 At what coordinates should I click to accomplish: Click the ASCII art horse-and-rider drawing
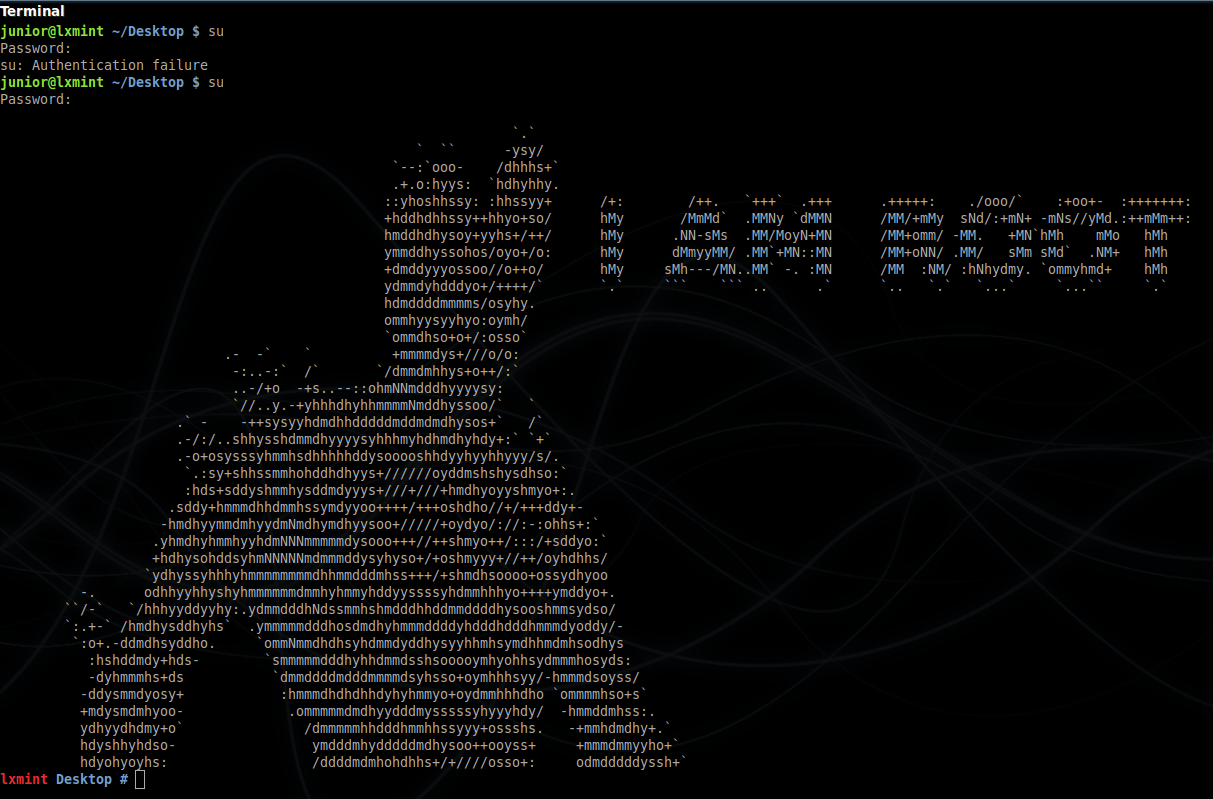[x=377, y=447]
